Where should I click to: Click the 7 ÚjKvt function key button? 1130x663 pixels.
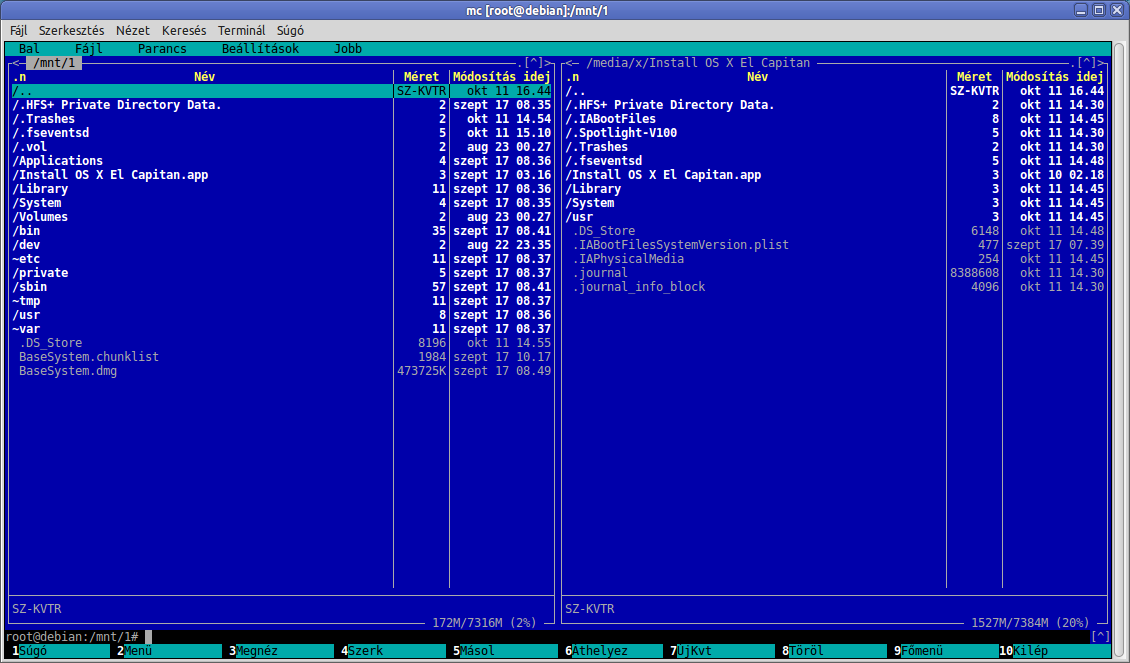pos(724,651)
